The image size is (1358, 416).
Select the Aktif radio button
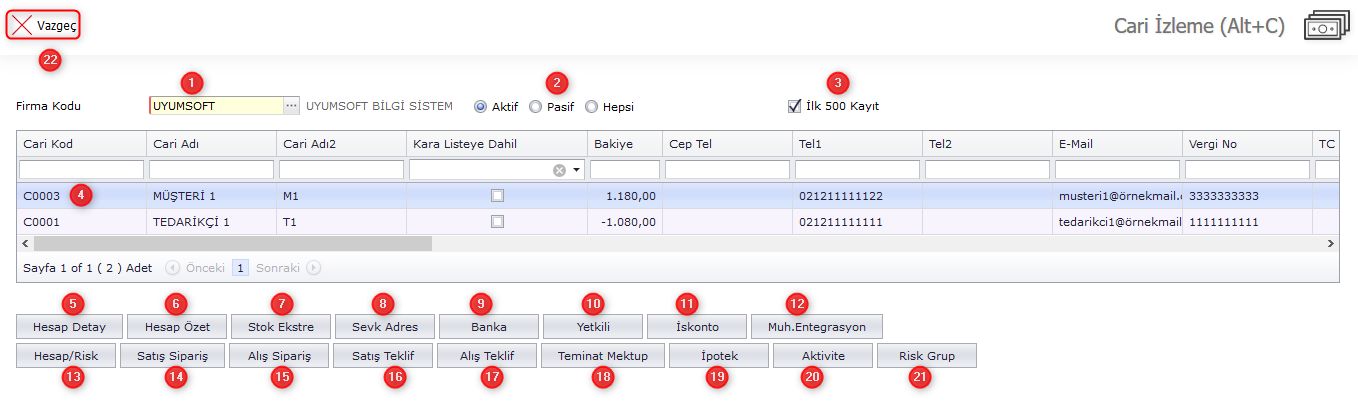click(x=481, y=107)
